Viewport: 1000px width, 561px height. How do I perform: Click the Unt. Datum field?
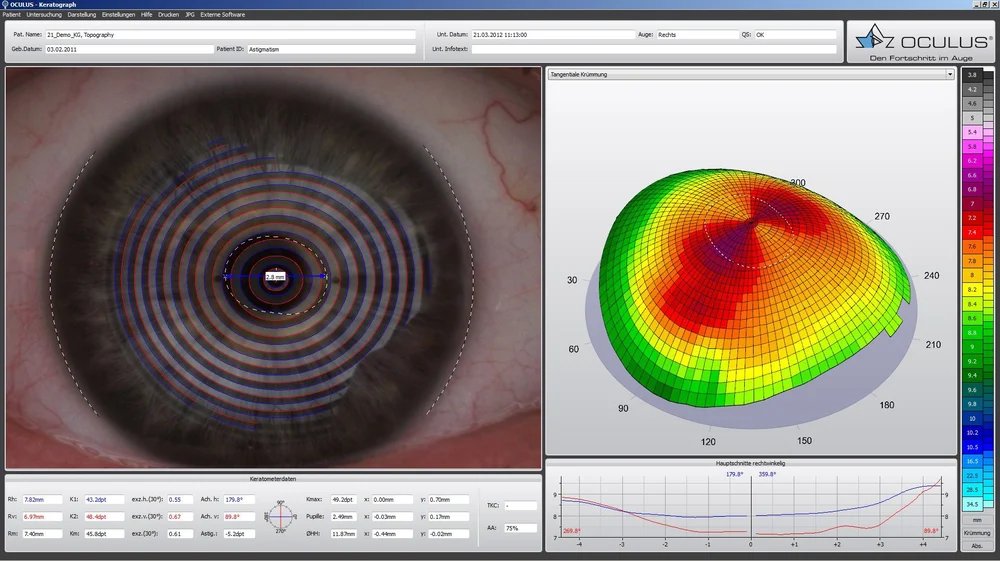pos(553,34)
